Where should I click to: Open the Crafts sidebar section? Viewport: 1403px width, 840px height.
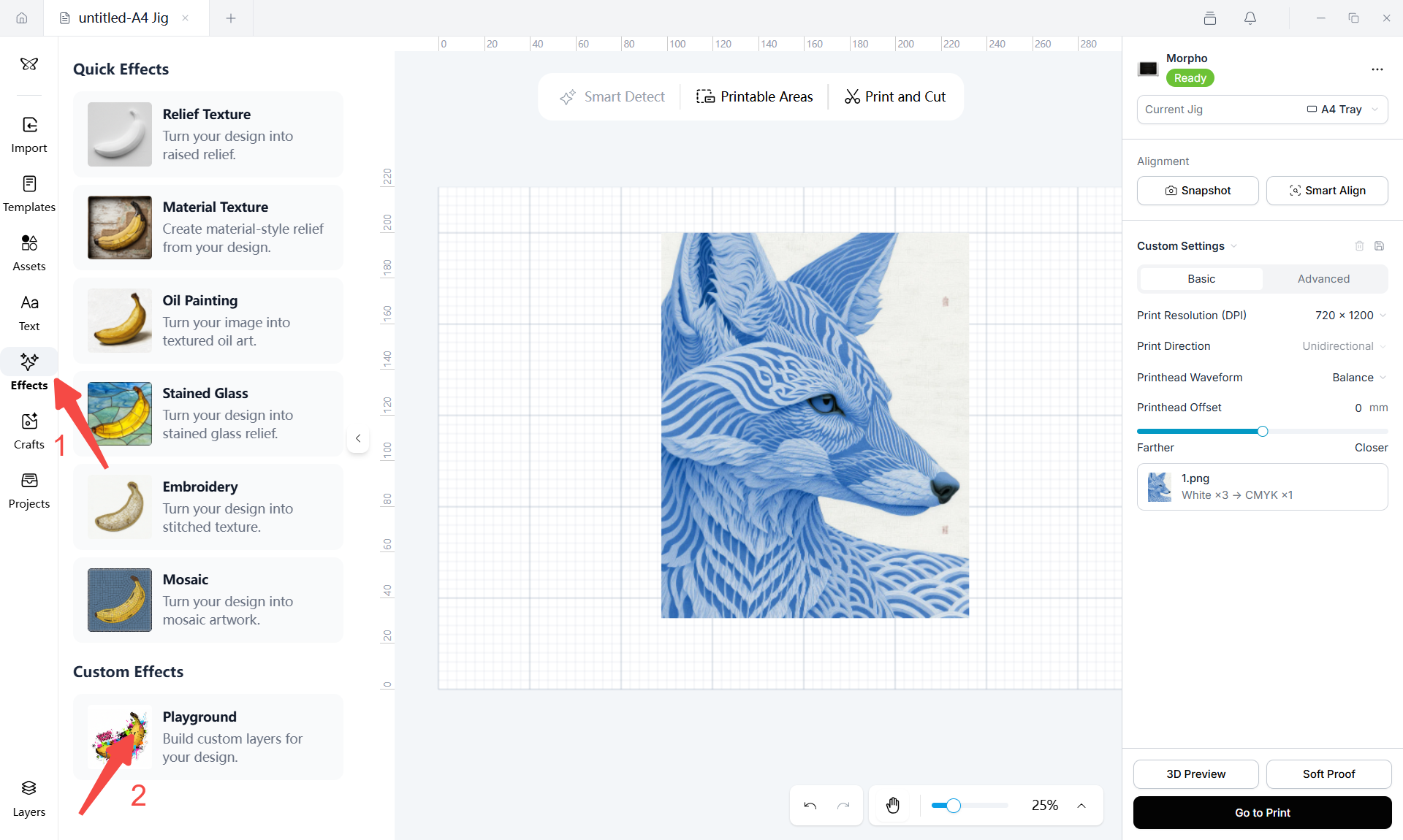coord(29,432)
